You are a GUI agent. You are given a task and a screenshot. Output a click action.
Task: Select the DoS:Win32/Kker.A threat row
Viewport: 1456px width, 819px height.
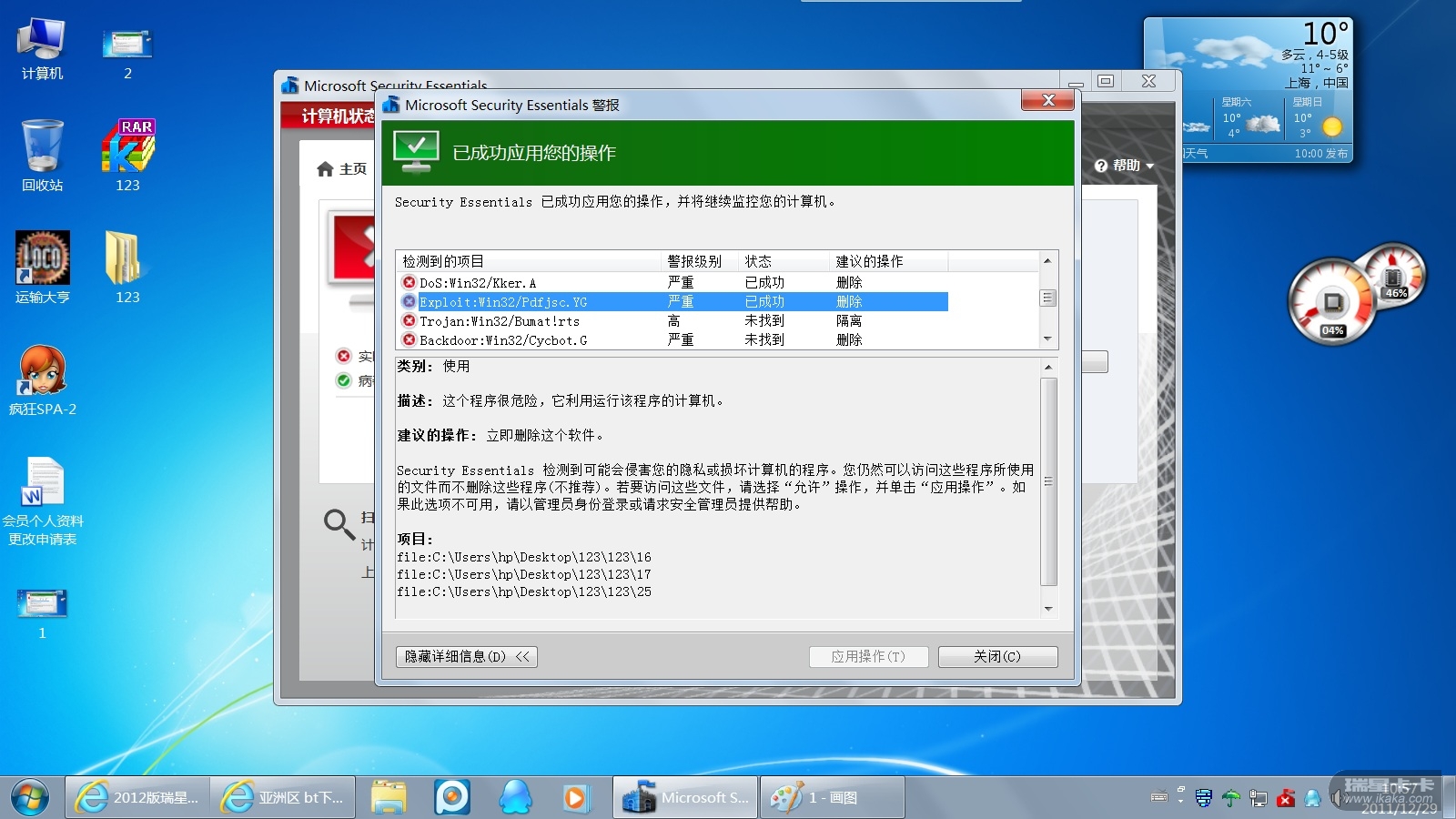point(673,282)
